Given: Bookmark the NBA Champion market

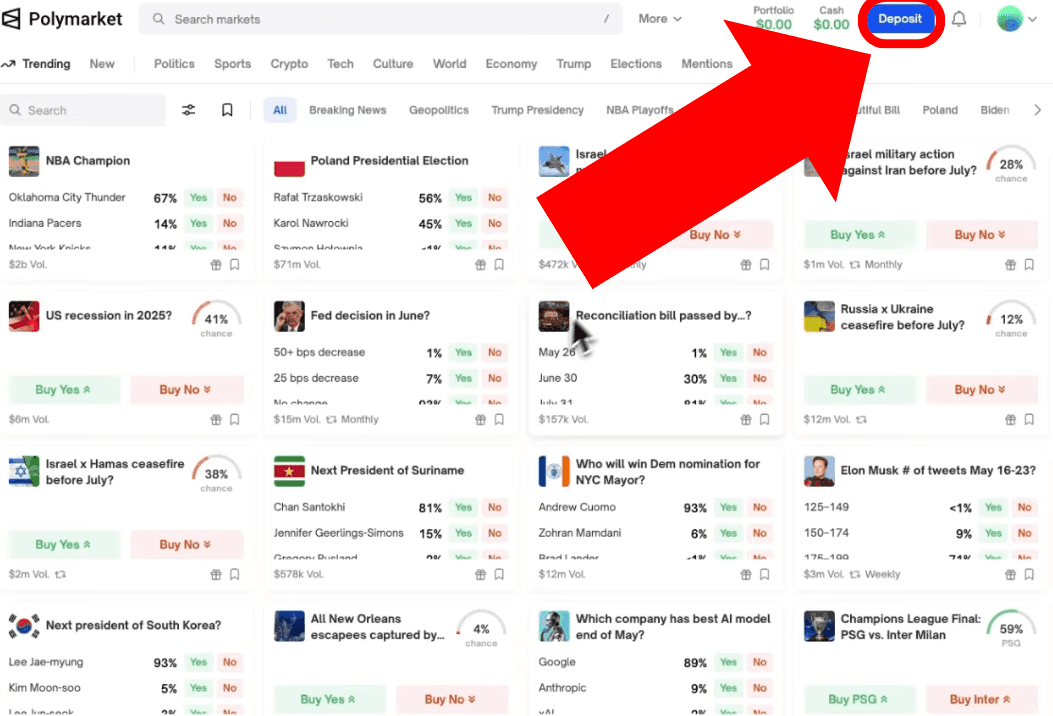Looking at the screenshot, I should pos(235,265).
